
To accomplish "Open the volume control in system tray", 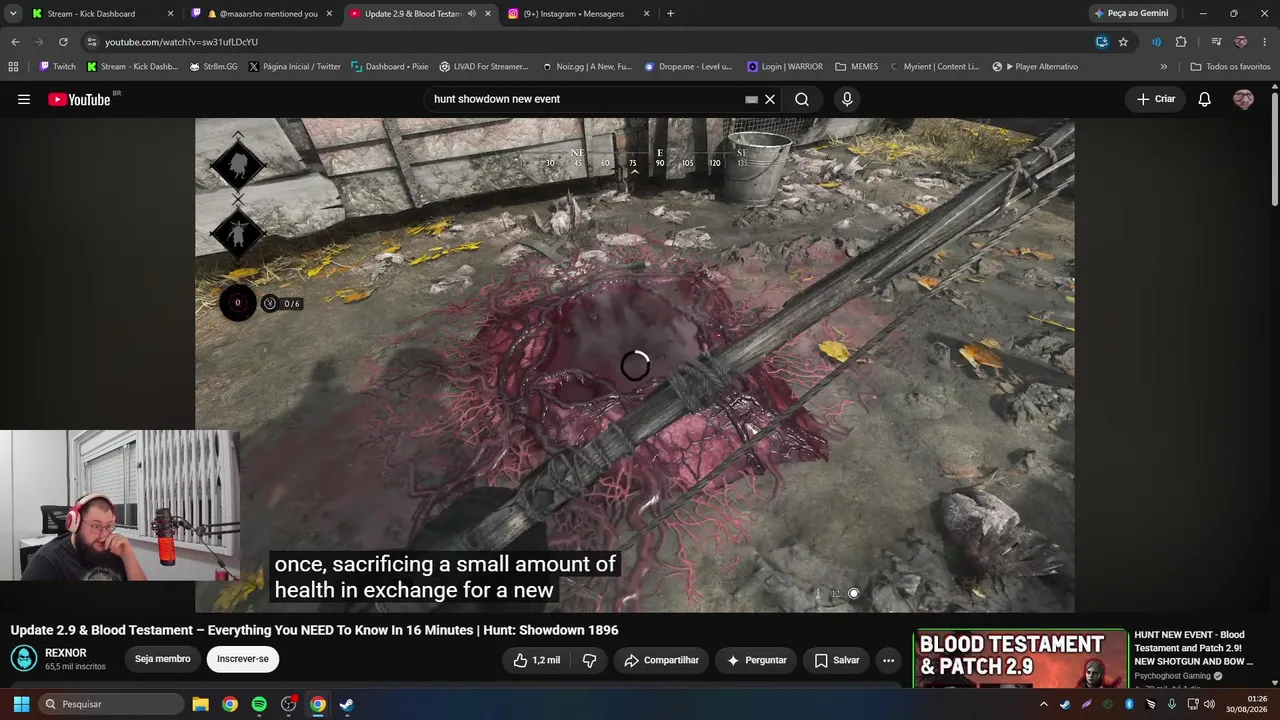I will [x=1209, y=704].
